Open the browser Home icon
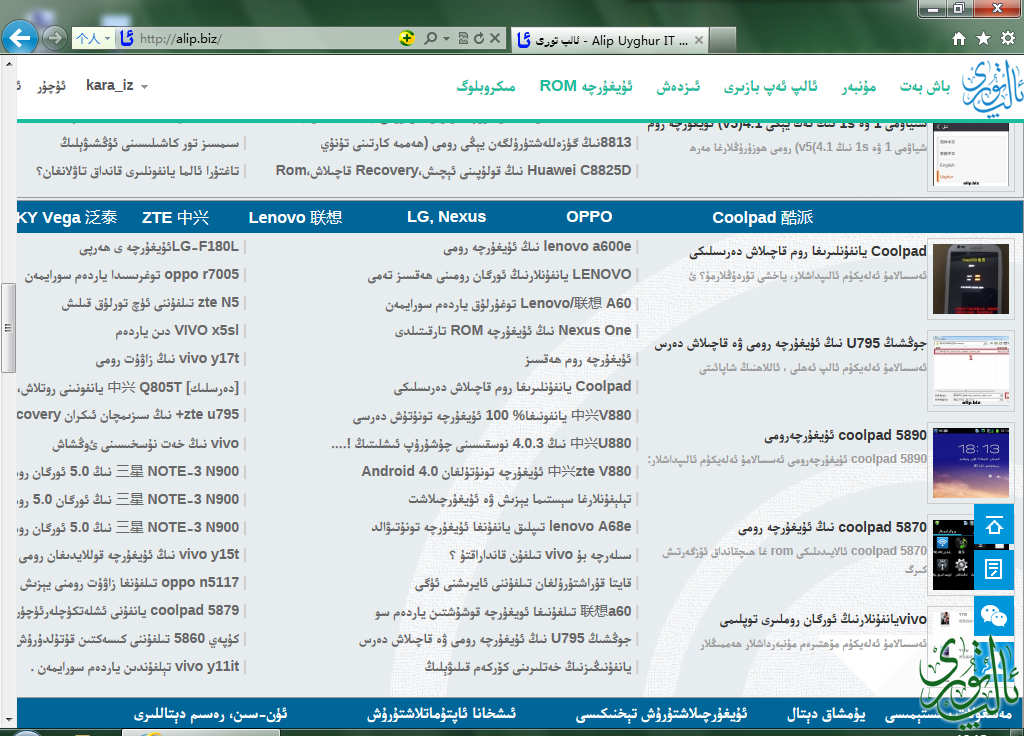1024x736 pixels. click(959, 39)
